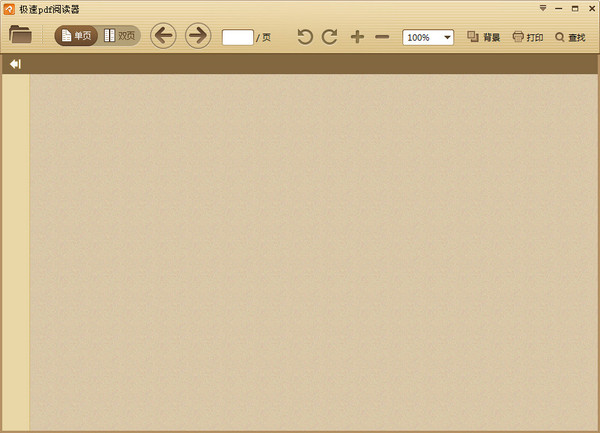Viewport: 600px width, 433px height.
Task: Go to the previous page arrow
Action: 163,36
